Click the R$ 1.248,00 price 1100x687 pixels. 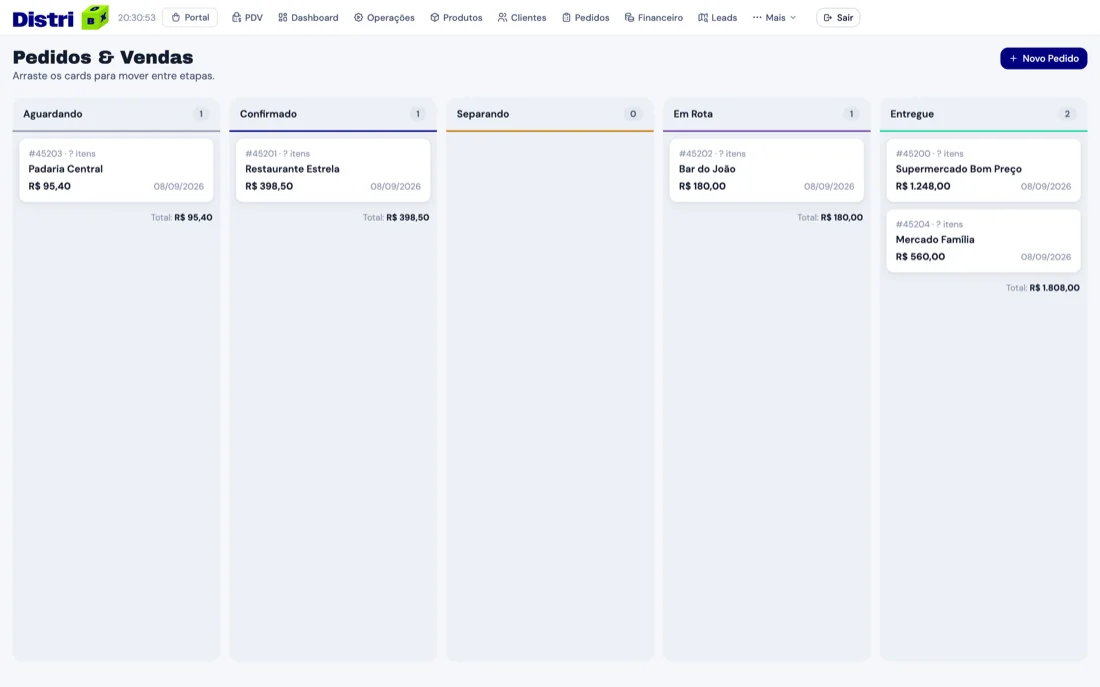pyautogui.click(x=923, y=187)
